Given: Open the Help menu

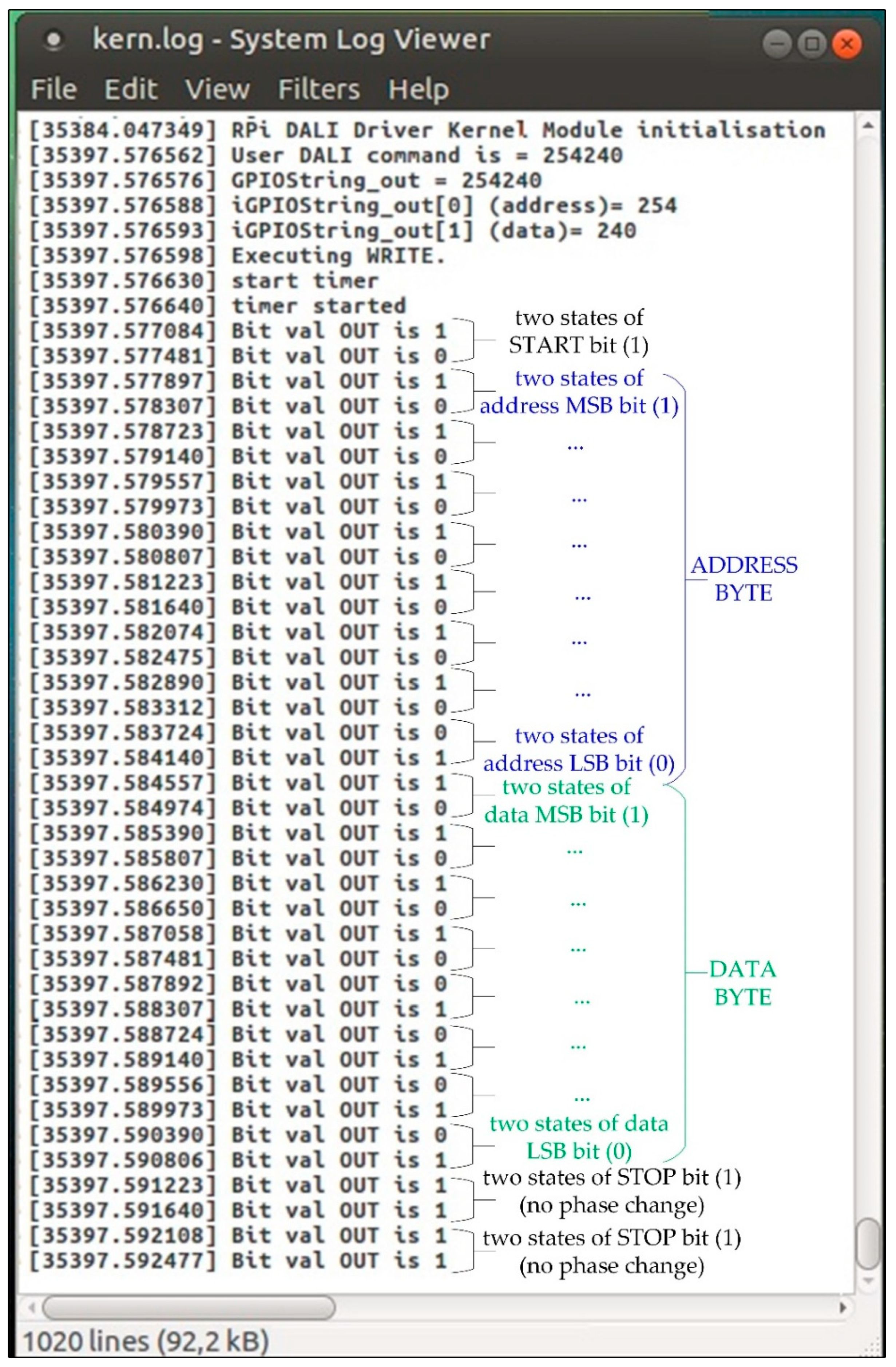Looking at the screenshot, I should coord(418,90).
